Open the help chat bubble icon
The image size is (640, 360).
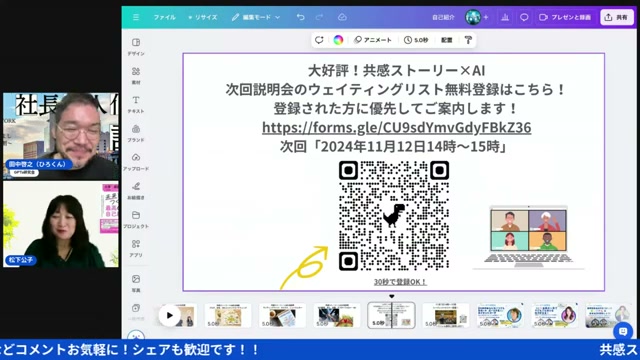tap(623, 331)
